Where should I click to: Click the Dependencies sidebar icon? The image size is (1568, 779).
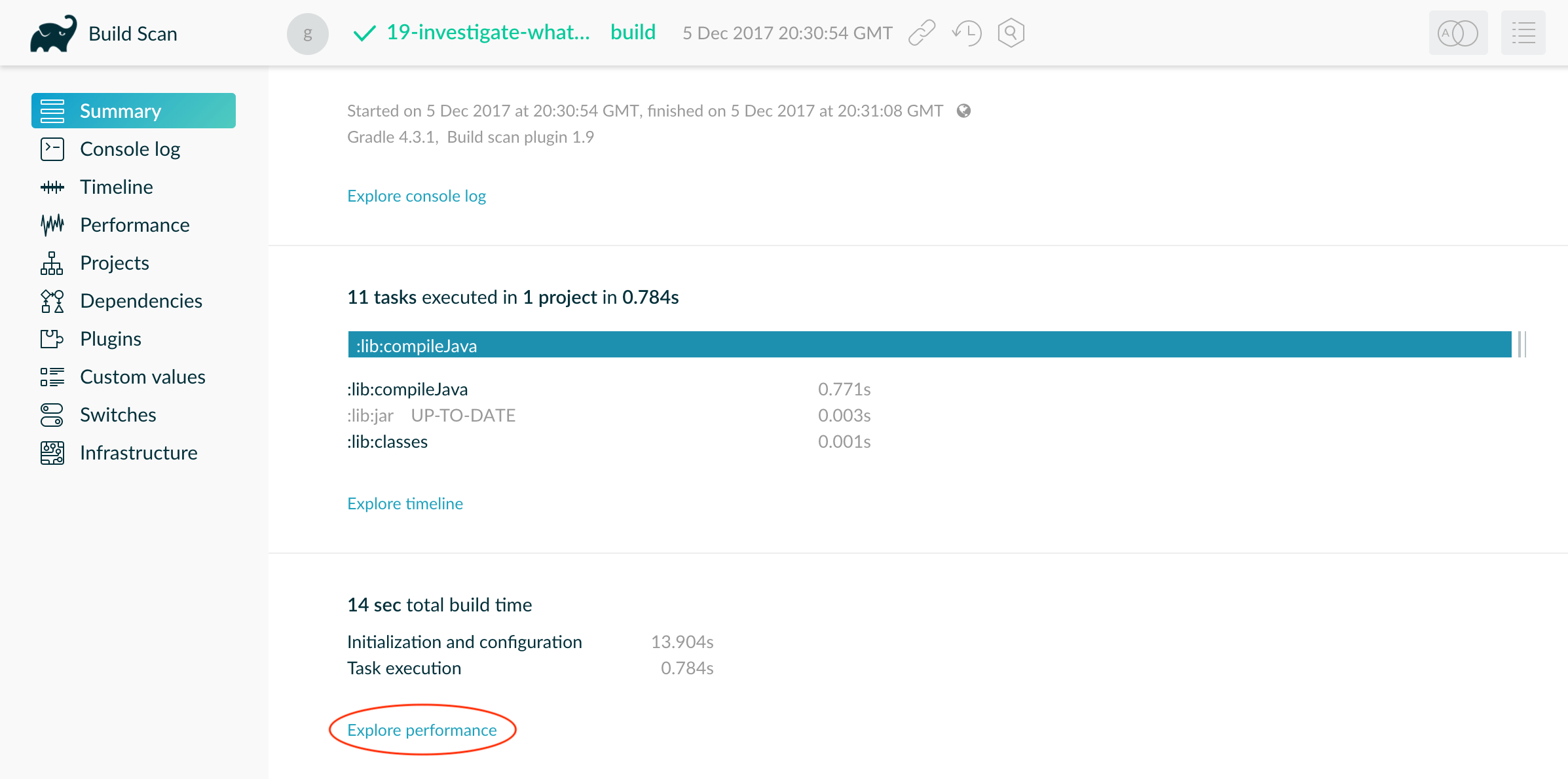(x=51, y=301)
